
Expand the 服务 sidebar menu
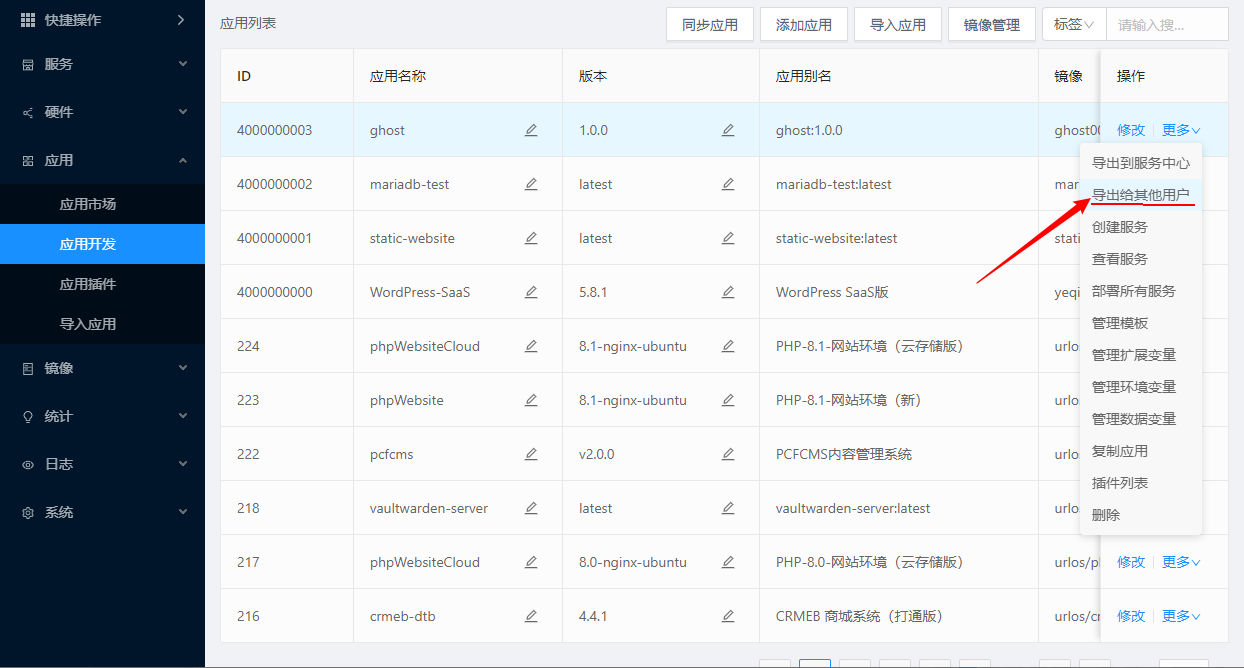102,64
